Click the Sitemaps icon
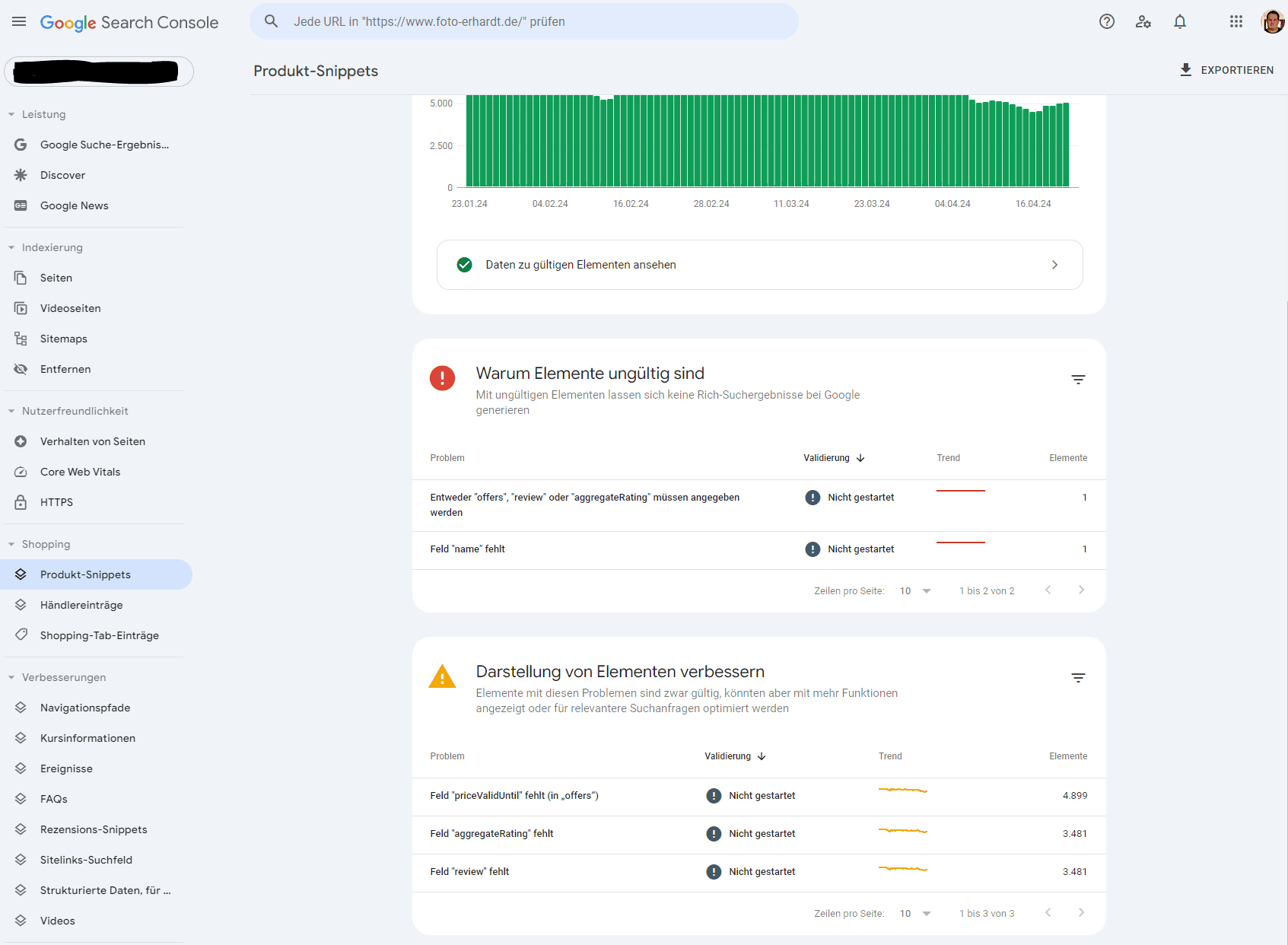This screenshot has width=1288, height=945. point(21,339)
